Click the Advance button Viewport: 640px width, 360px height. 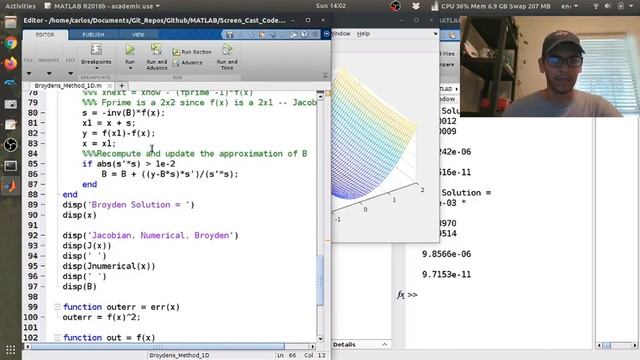point(188,62)
